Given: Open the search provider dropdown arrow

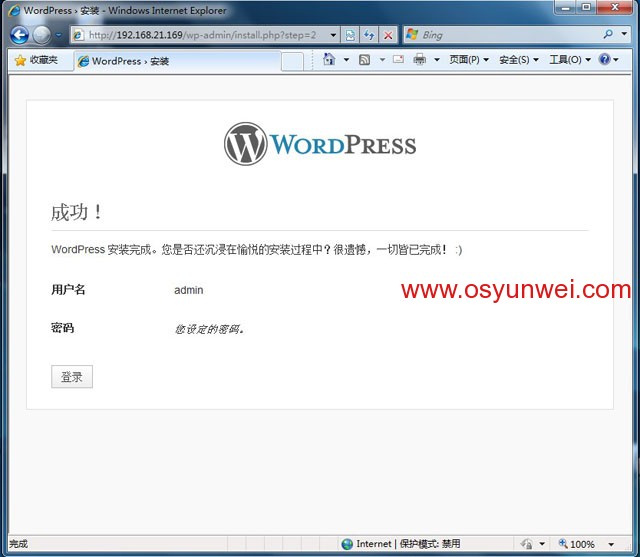Looking at the screenshot, I should pyautogui.click(x=624, y=34).
